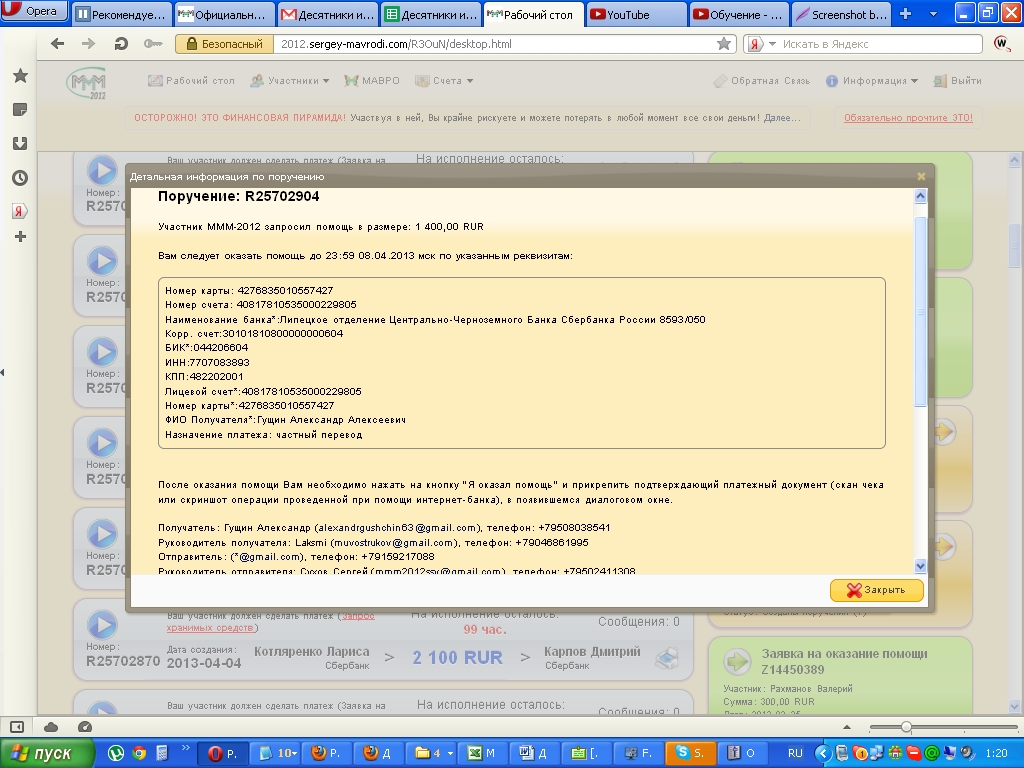Image resolution: width=1024 pixels, height=768 pixels.
Task: Open the Yandex search engine dropdown
Action: [x=773, y=44]
